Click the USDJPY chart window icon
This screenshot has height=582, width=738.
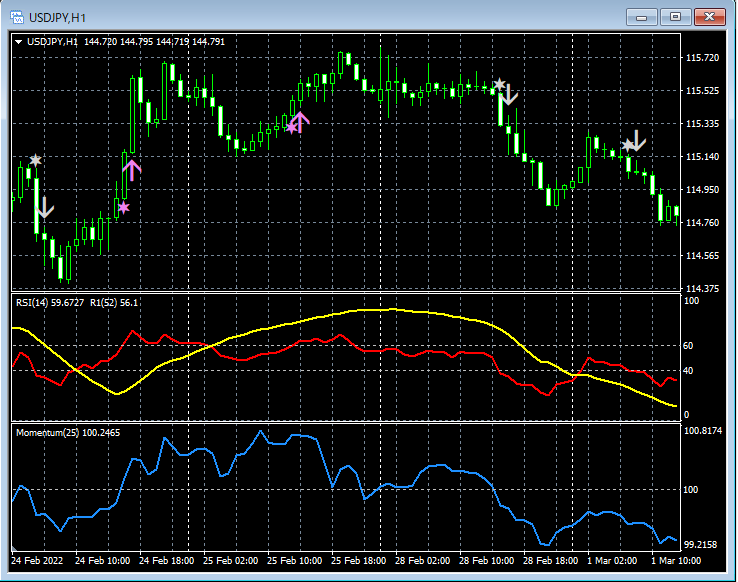tap(17, 16)
